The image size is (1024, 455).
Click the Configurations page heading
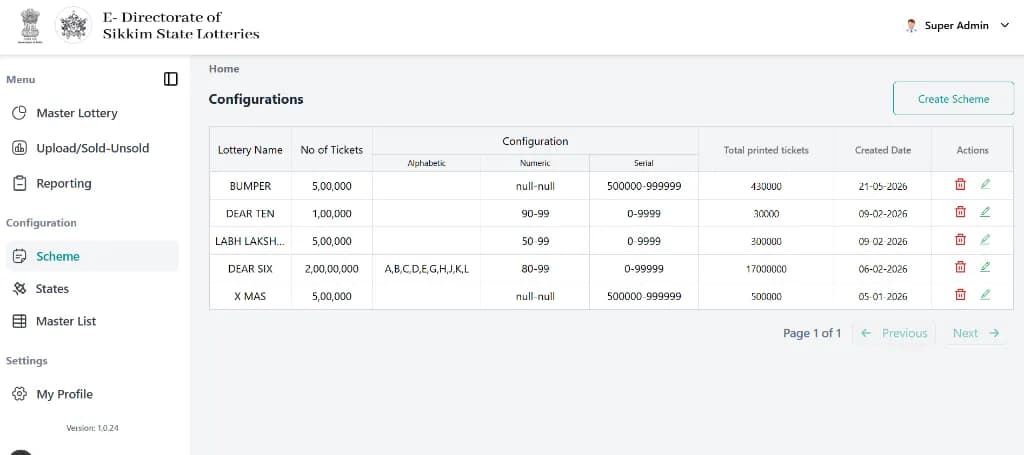(x=256, y=99)
